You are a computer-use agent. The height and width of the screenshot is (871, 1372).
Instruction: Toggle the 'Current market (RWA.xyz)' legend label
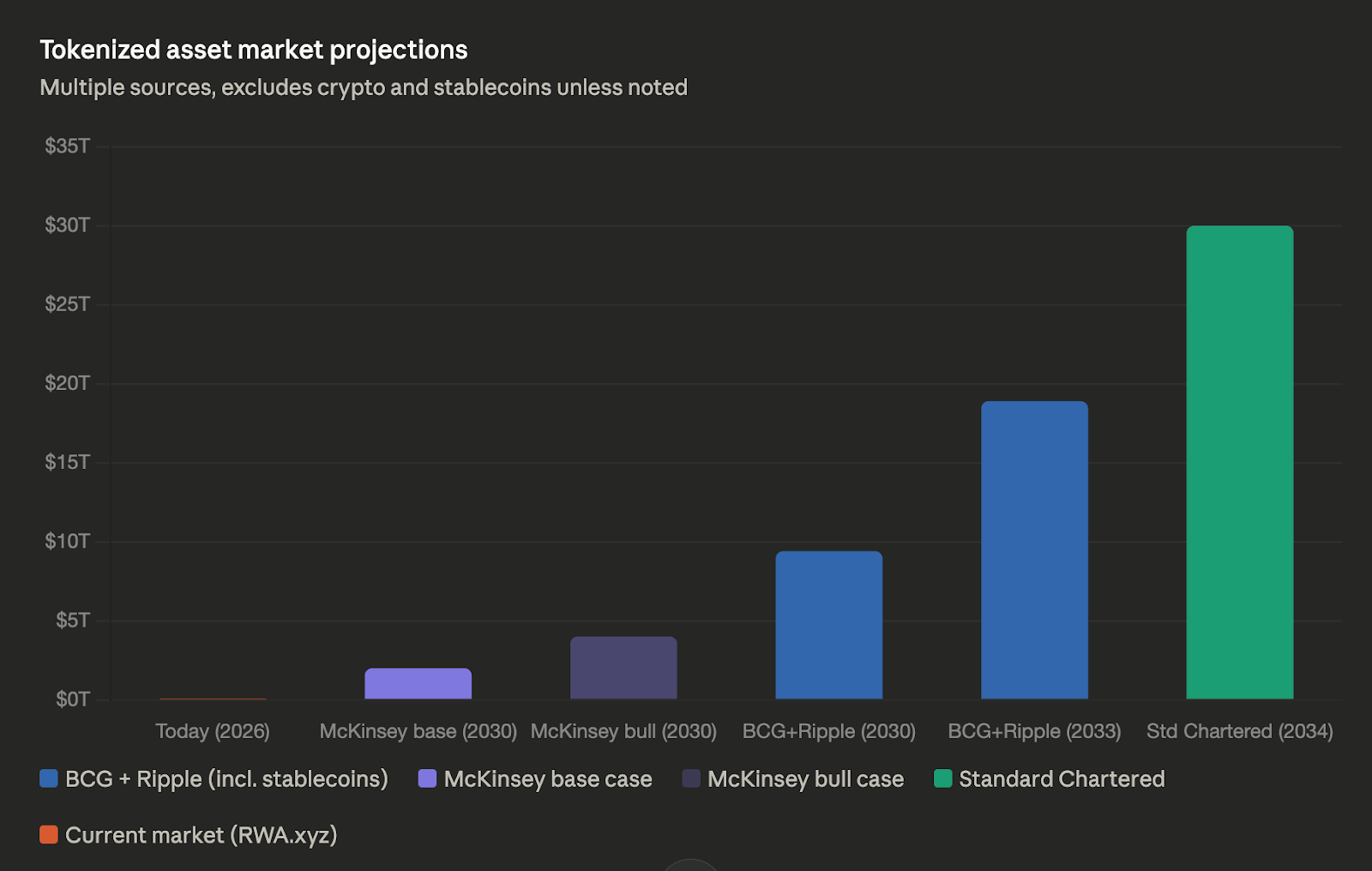tap(201, 834)
